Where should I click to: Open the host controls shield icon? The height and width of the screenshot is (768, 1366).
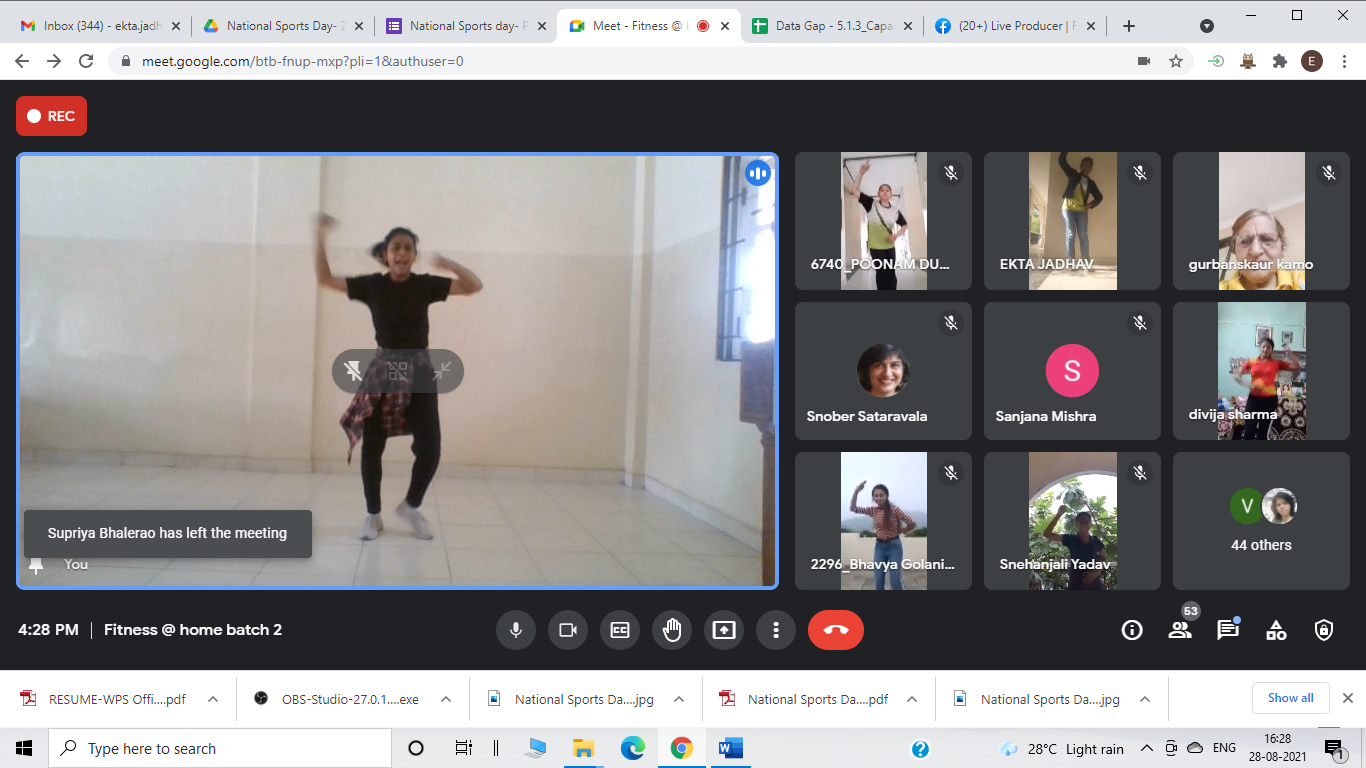click(1324, 630)
